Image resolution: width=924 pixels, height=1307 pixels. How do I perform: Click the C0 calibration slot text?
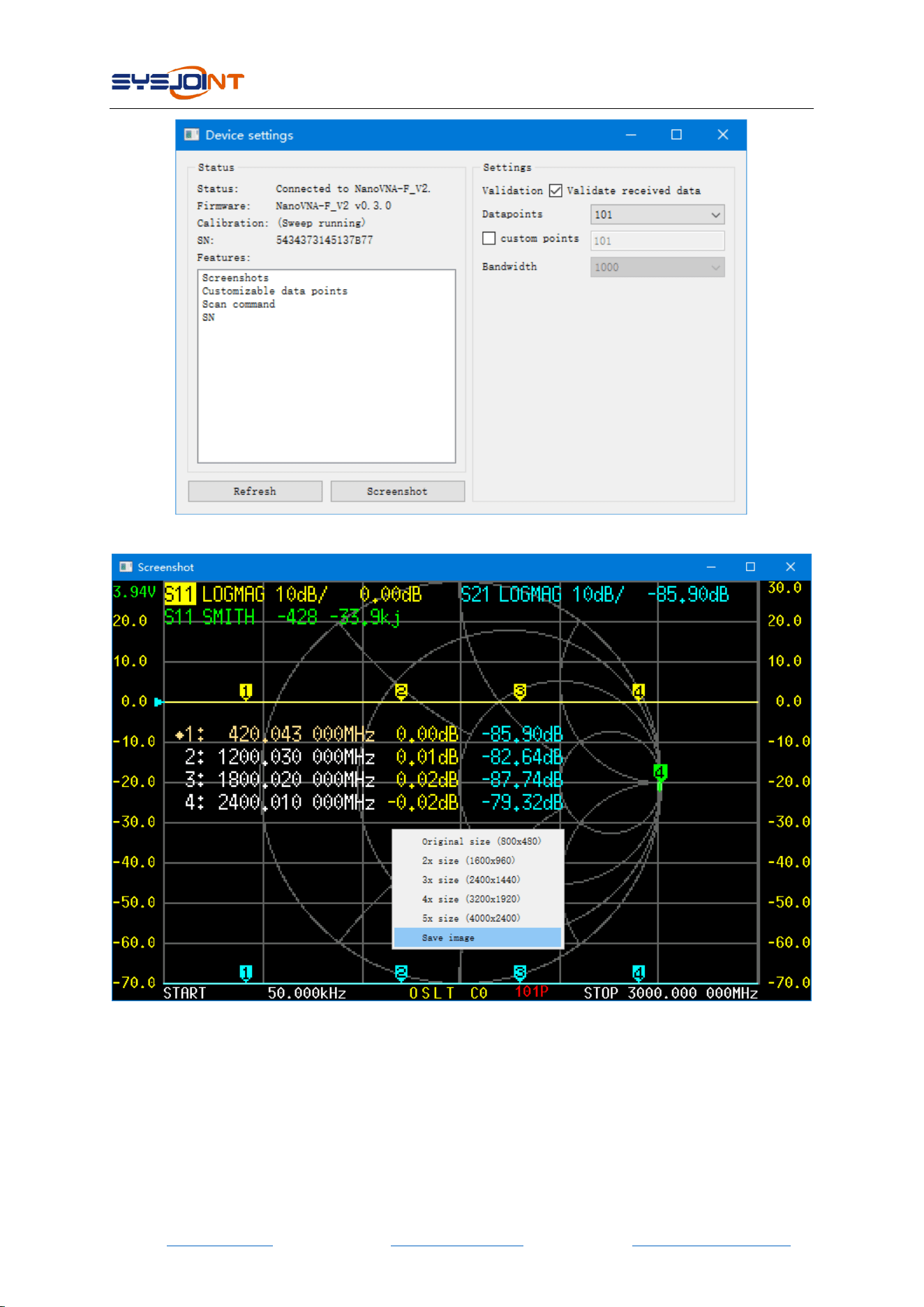pos(479,993)
